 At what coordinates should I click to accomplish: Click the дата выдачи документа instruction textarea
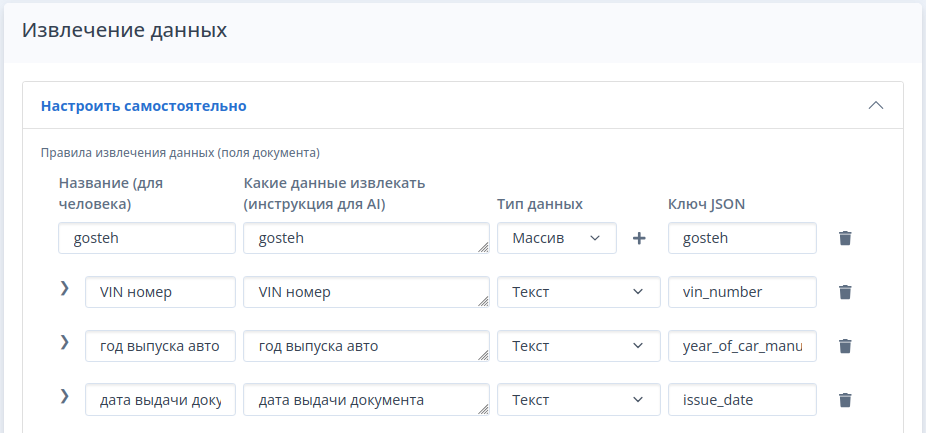tap(364, 400)
